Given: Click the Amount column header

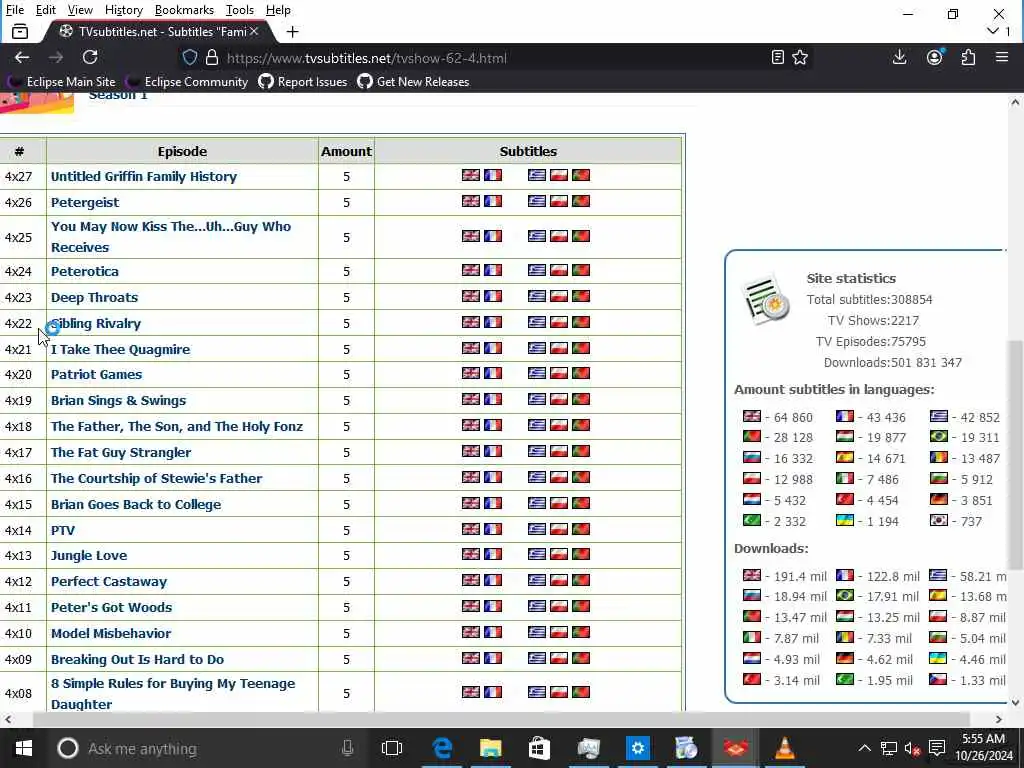Looking at the screenshot, I should pos(346,152).
